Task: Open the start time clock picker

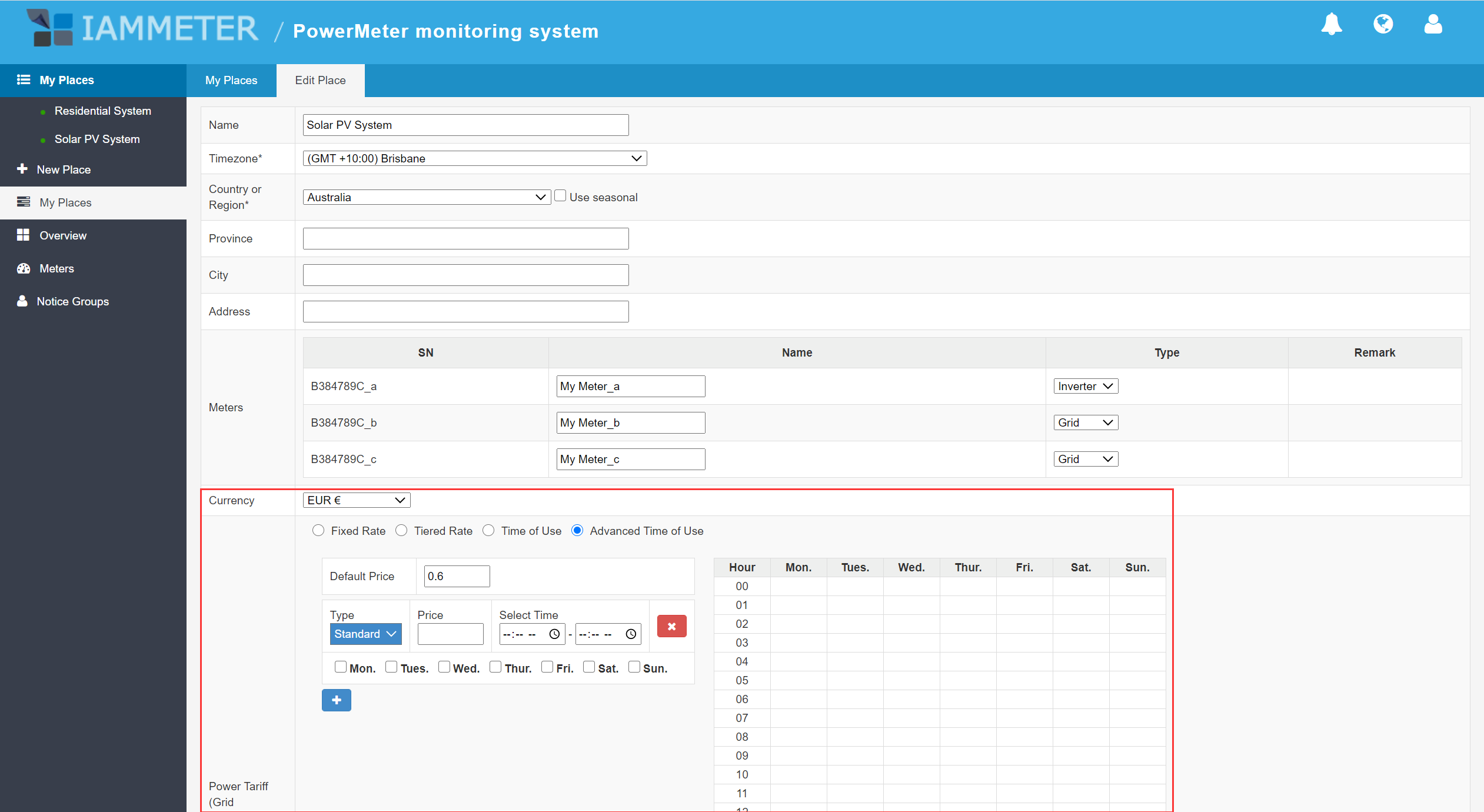Action: pos(554,634)
